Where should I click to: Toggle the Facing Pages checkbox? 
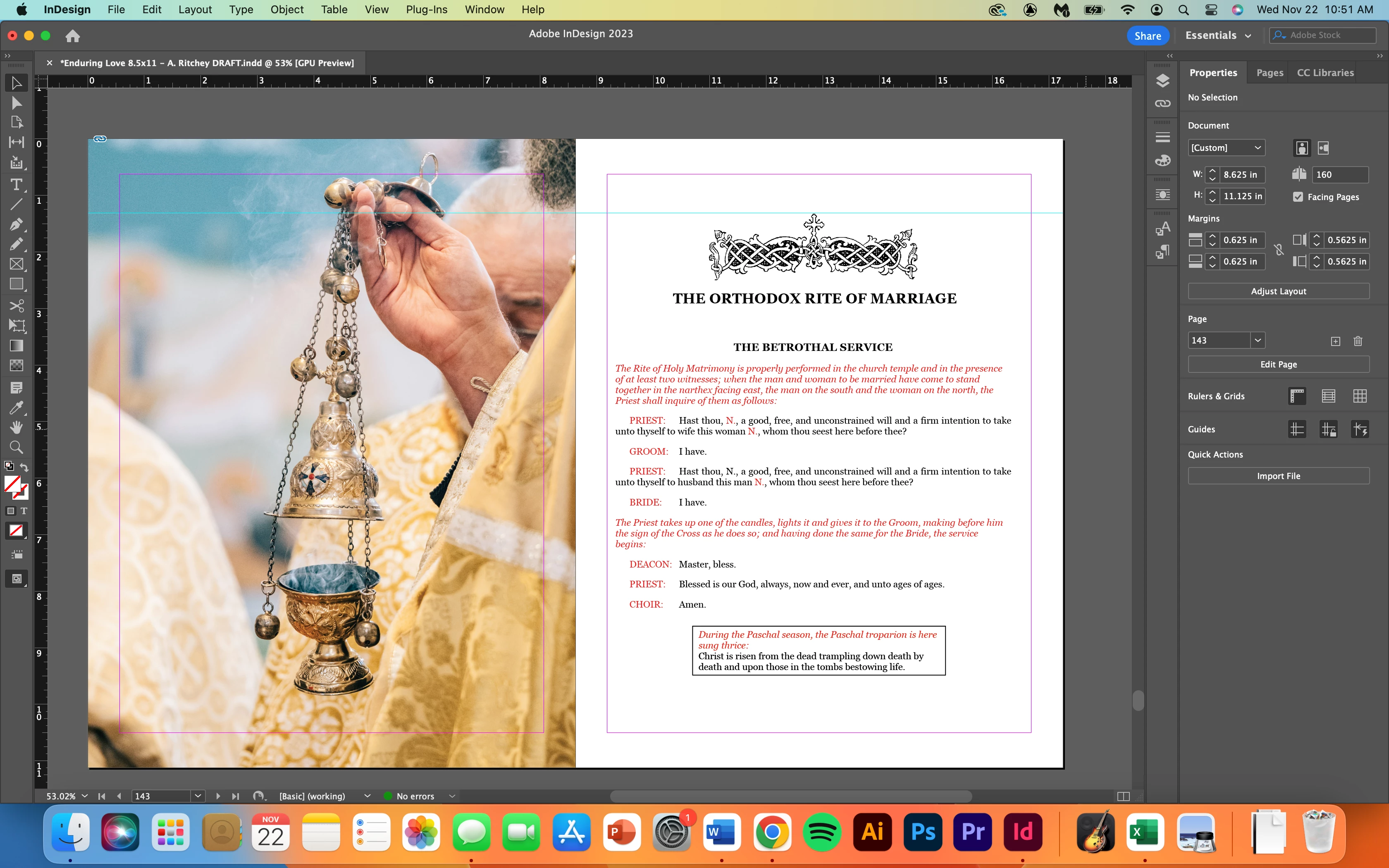click(1298, 197)
